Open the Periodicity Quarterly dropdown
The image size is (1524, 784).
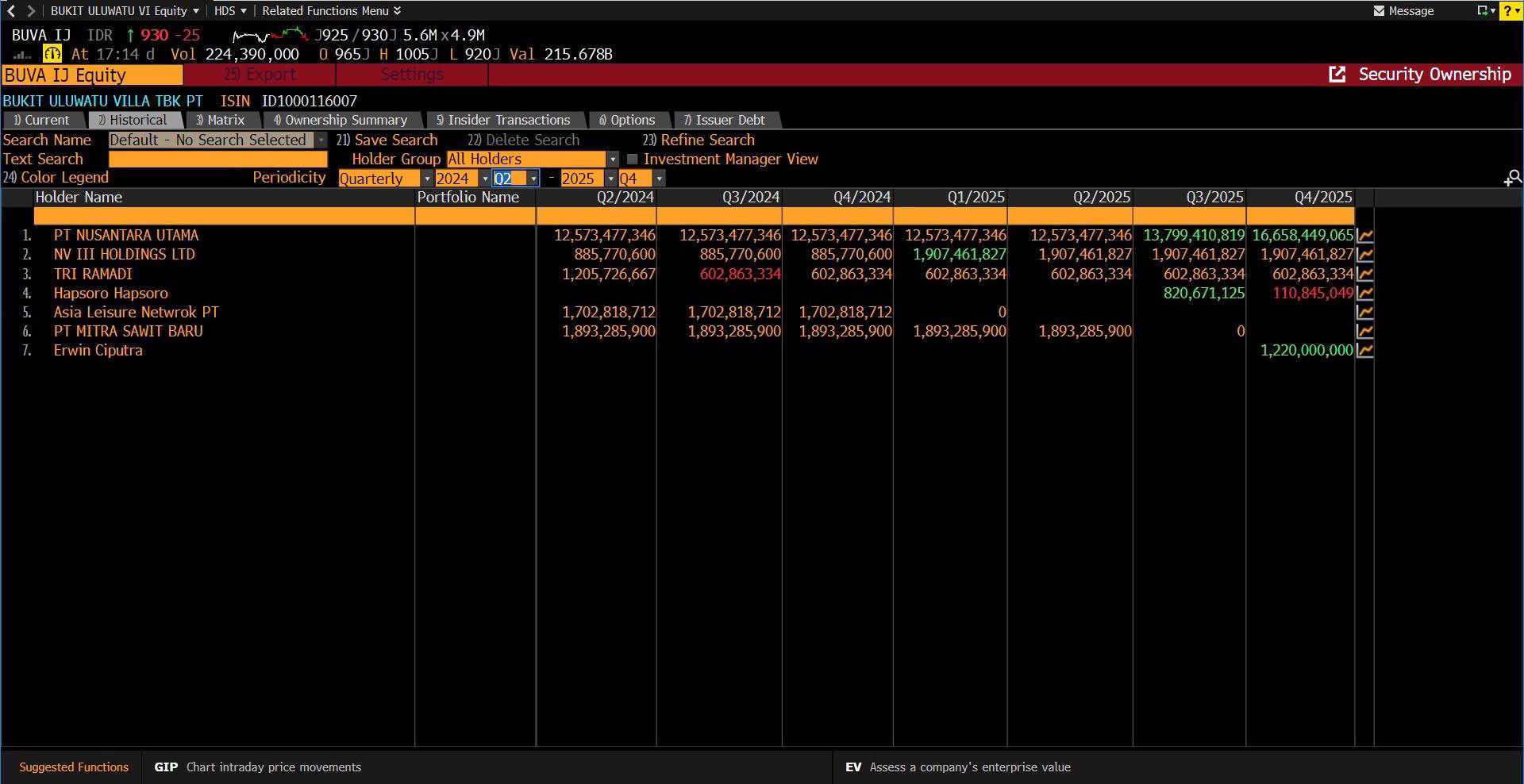(426, 179)
